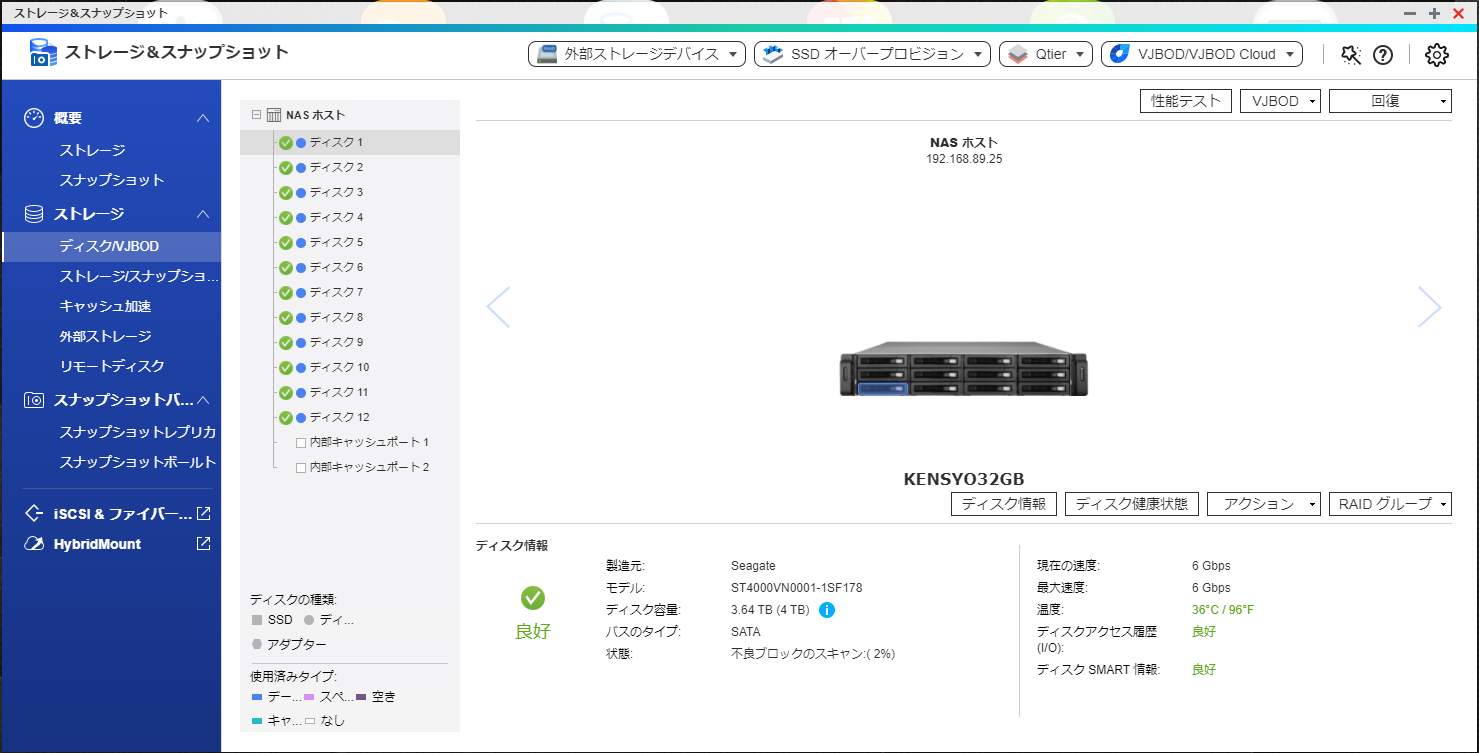This screenshot has width=1479, height=753.
Task: Collapse the NAS ホスト tree node
Action: click(x=257, y=115)
